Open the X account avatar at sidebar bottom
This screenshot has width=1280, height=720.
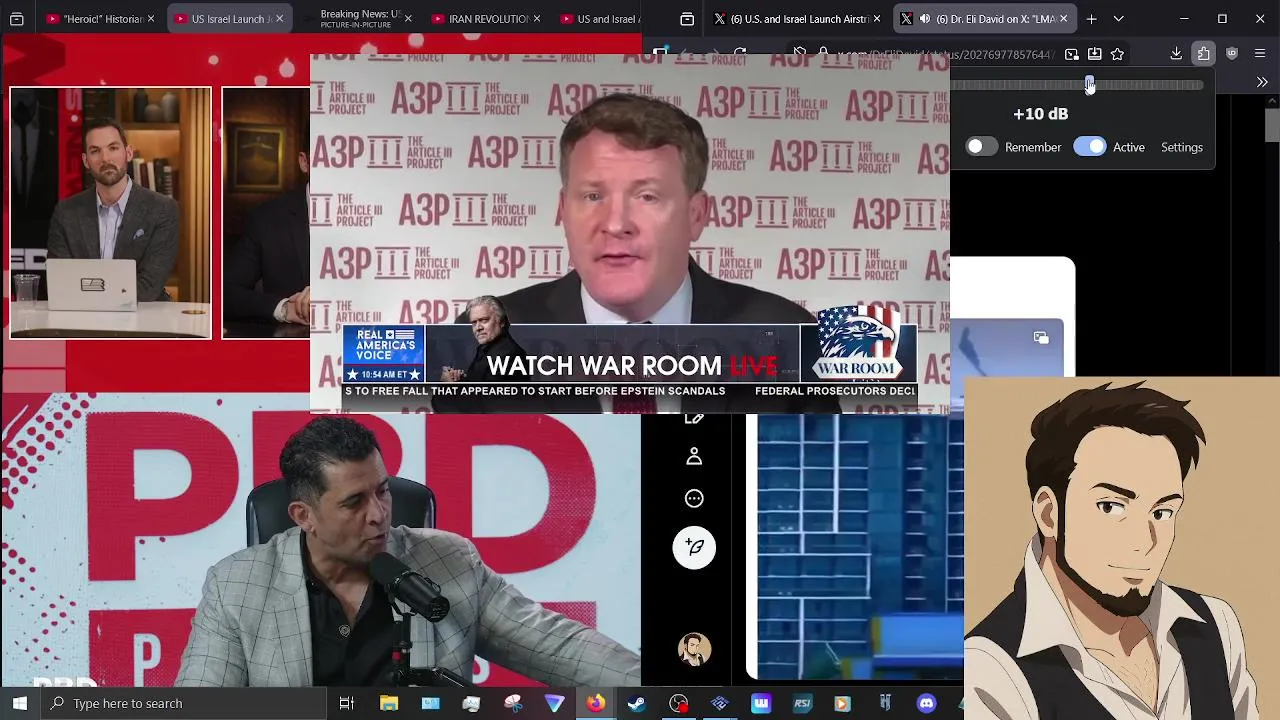pyautogui.click(x=694, y=649)
